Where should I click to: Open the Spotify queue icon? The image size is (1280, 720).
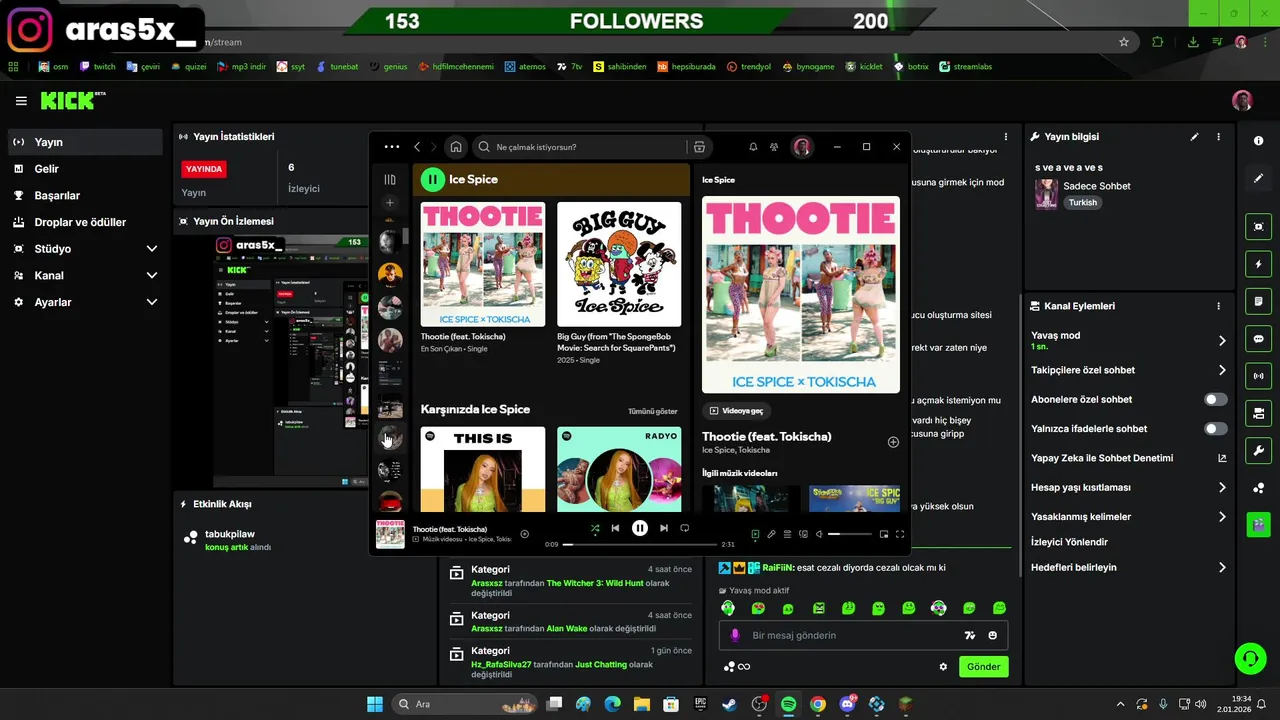[x=787, y=534]
